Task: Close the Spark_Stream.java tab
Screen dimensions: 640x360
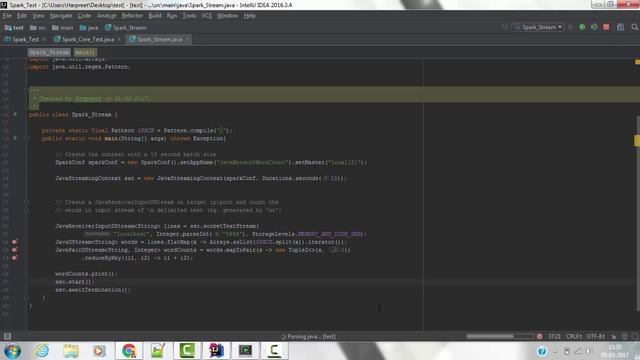Action: click(187, 39)
